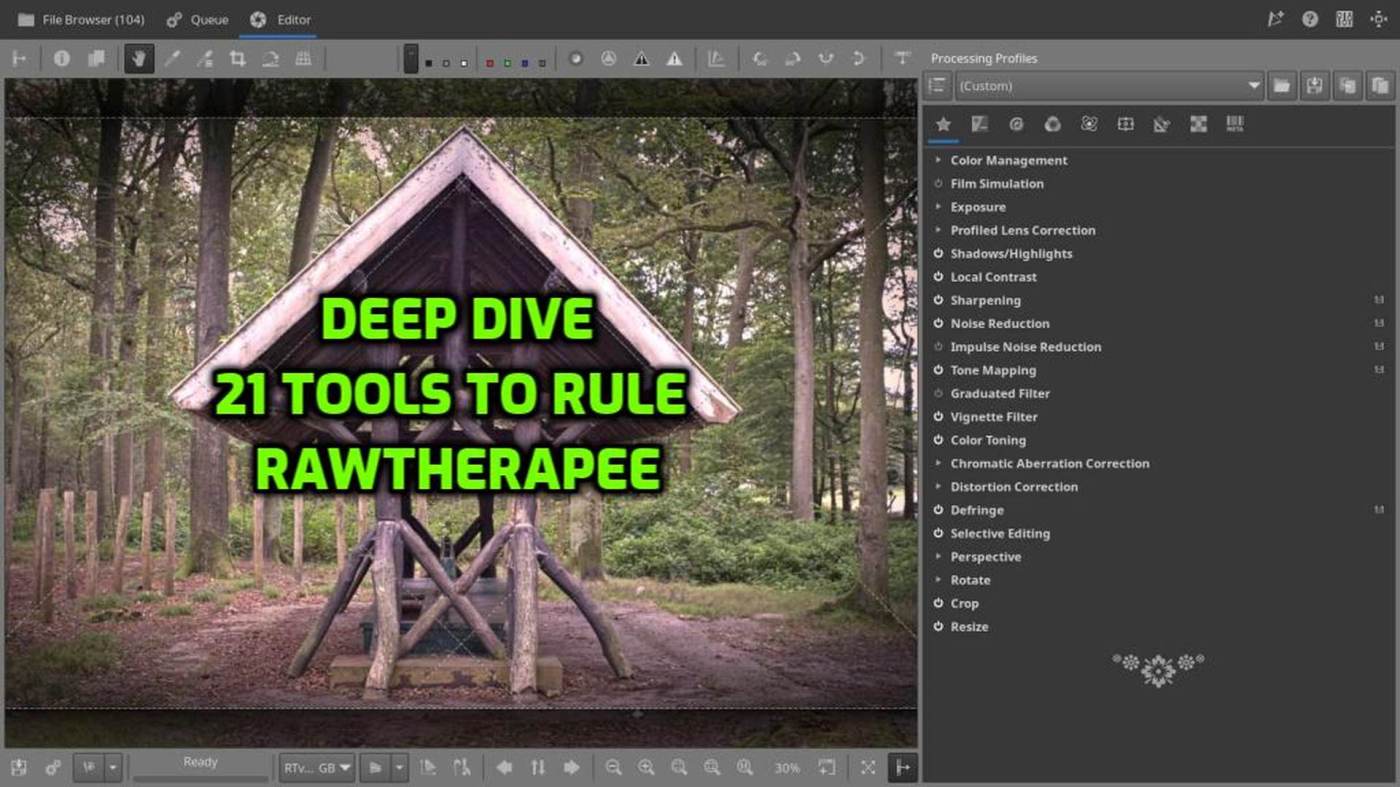Screen dimensions: 1400x787
Task: Open the Impulse Noise Reduction panel
Action: (x=1026, y=347)
